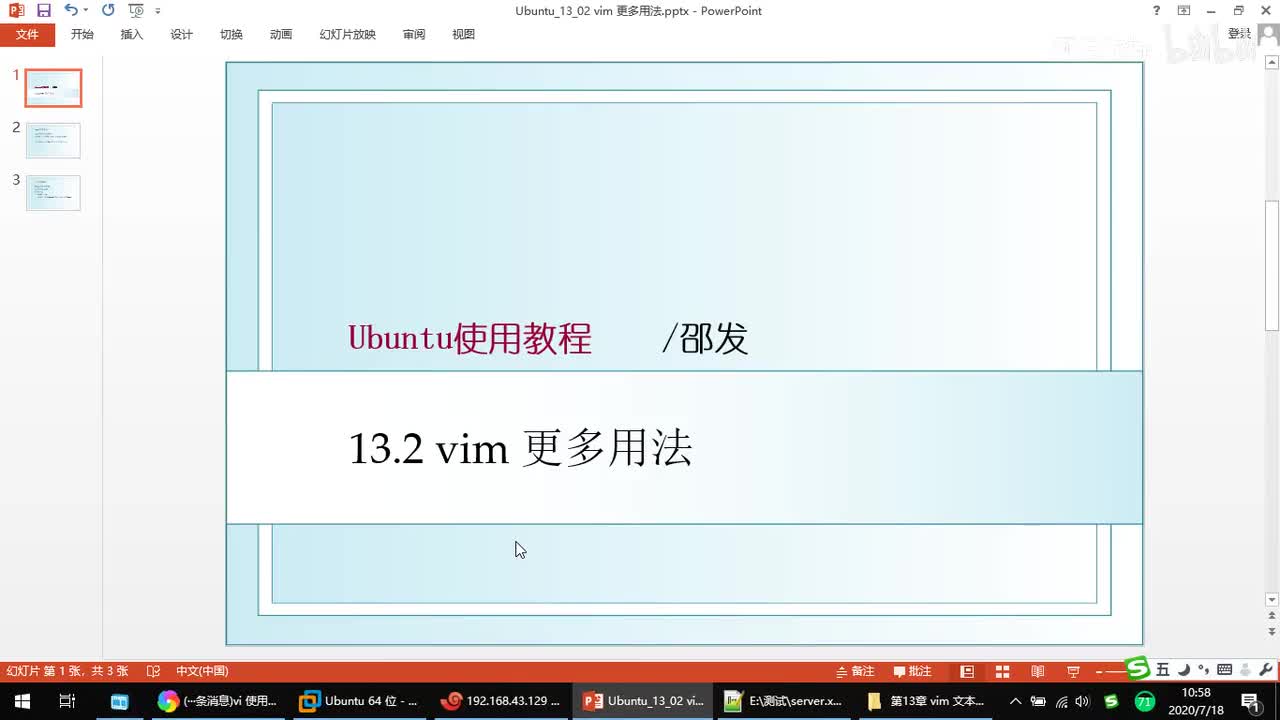
Task: Switch to browser window 'vi 使用' on taskbar
Action: 217,701
